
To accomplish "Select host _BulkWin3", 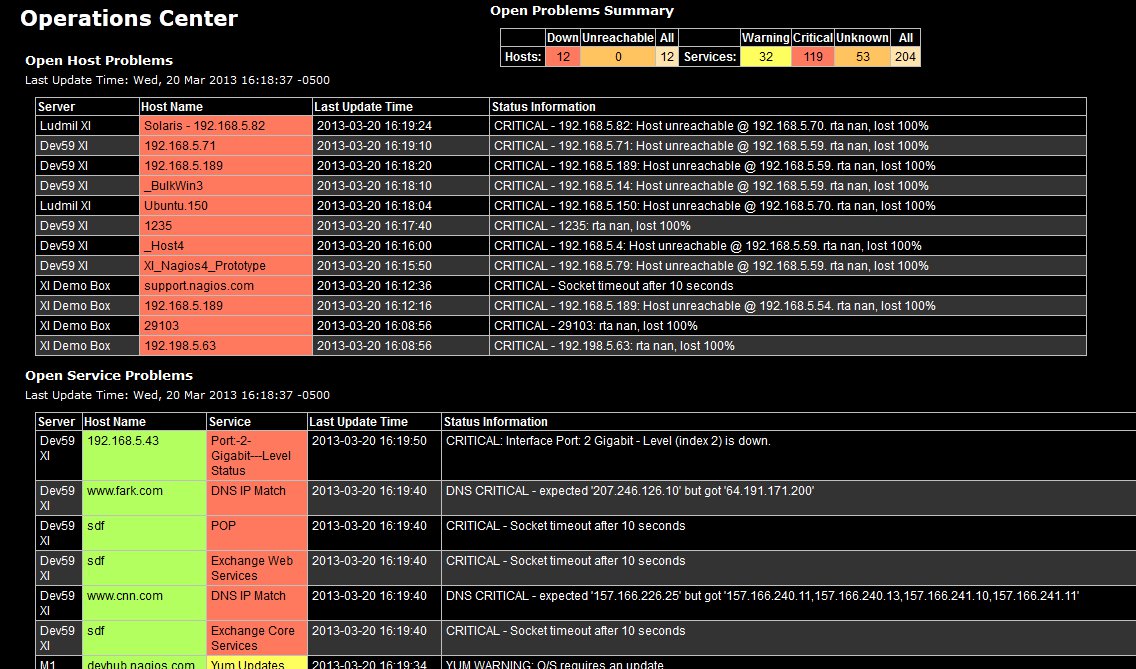I will pyautogui.click(x=173, y=186).
